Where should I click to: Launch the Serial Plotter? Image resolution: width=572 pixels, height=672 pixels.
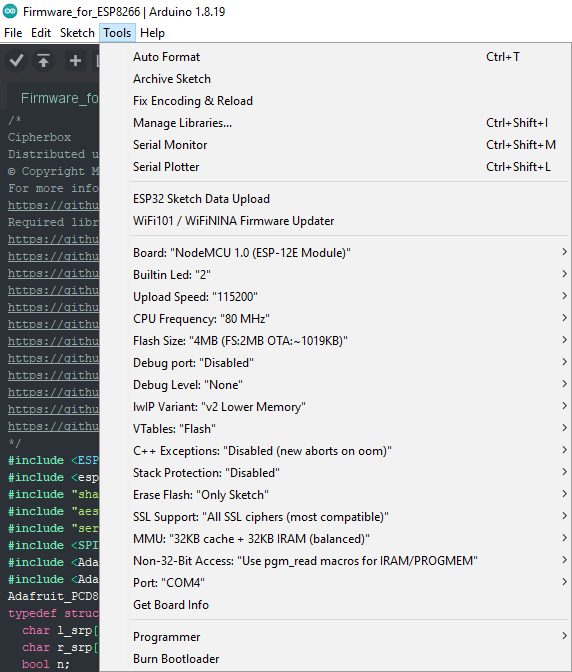click(335, 167)
